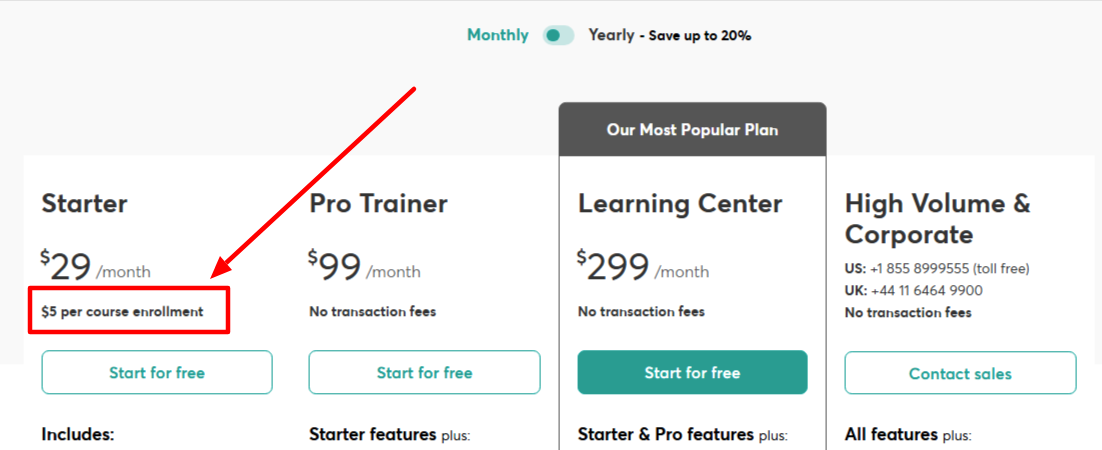Click the Our Most Popular Plan banner
The width and height of the screenshot is (1102, 450).
click(692, 130)
